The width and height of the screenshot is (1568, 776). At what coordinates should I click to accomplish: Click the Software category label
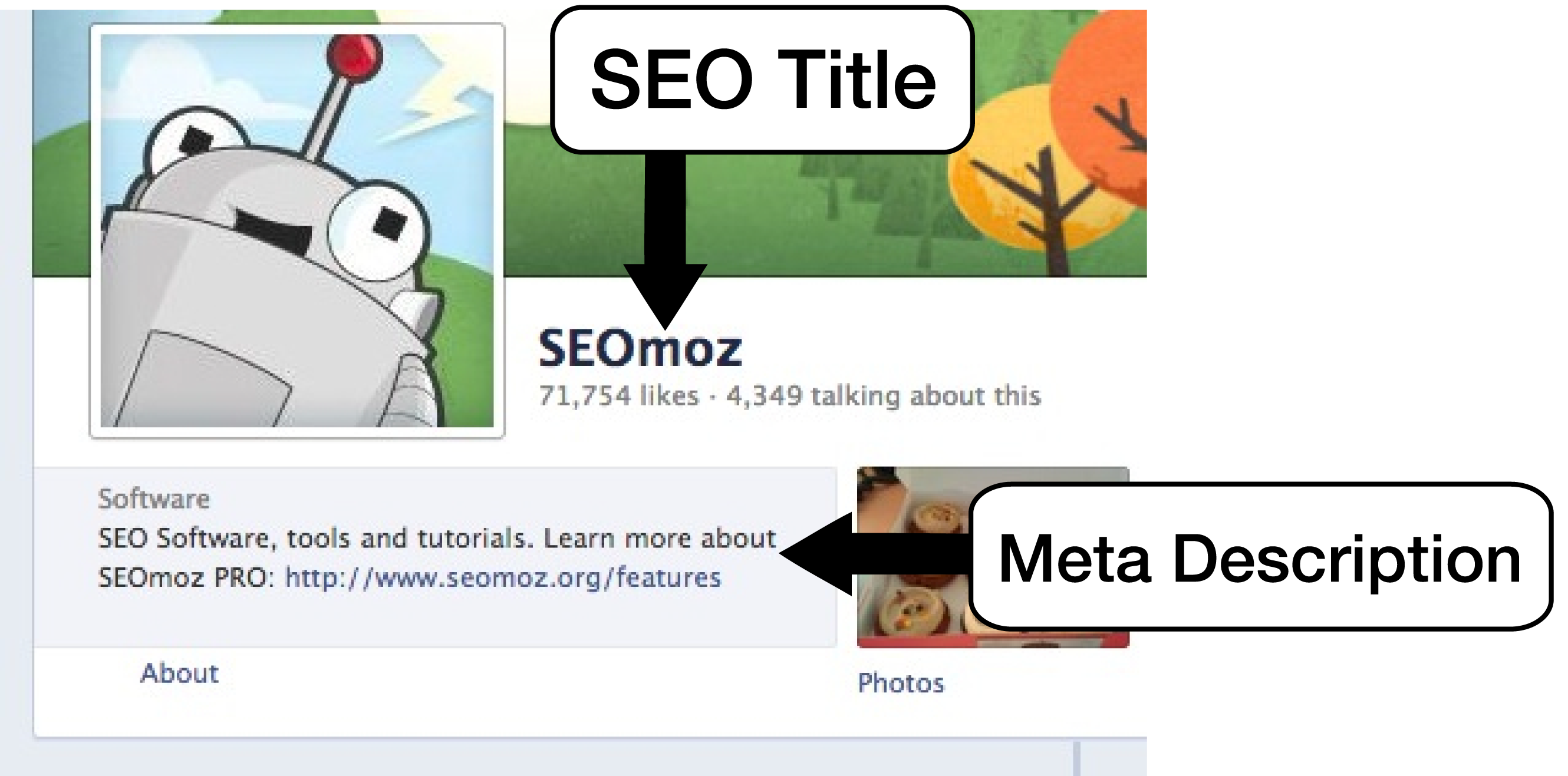pos(153,499)
